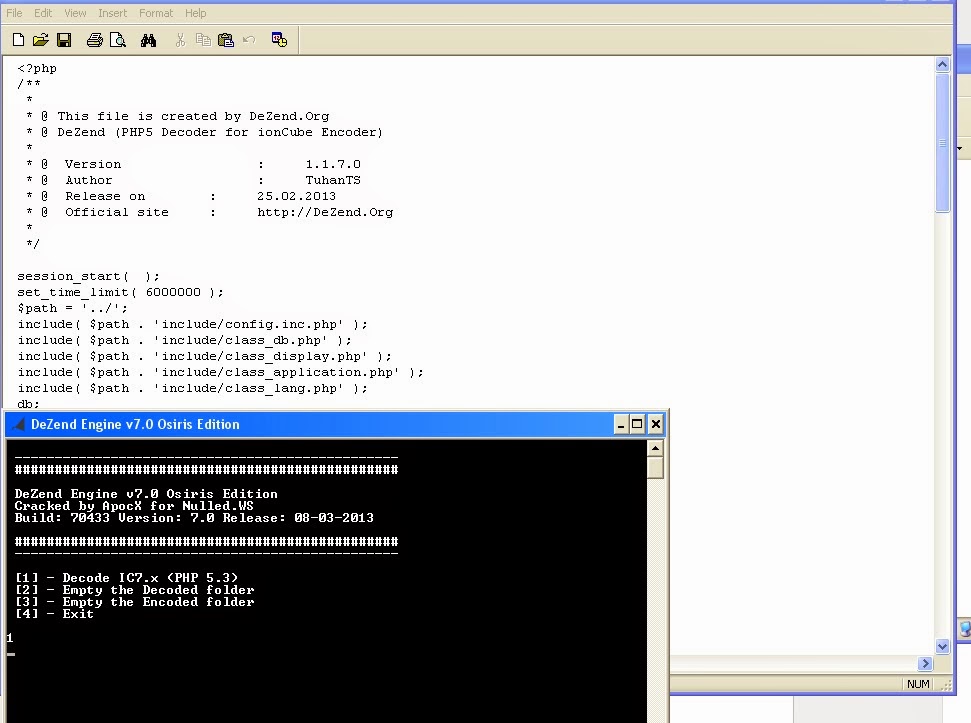Image resolution: width=971 pixels, height=723 pixels.
Task: Click console option '[1] - Decode IC7.x'
Action: pos(126,578)
